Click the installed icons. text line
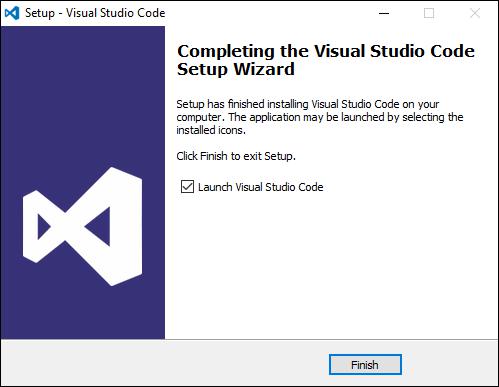 [211, 130]
